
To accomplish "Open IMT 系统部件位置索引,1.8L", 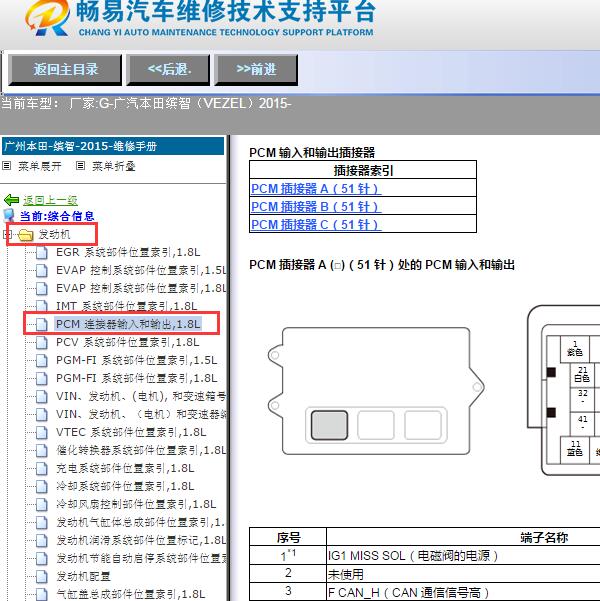I will click(x=127, y=306).
